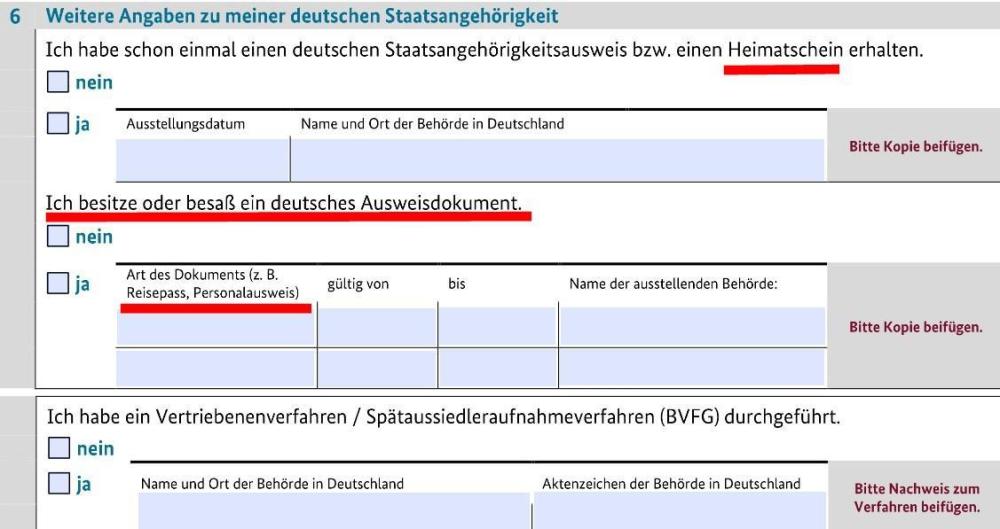1000x529 pixels.
Task: Click first row 'bis' date field
Action: [497, 327]
